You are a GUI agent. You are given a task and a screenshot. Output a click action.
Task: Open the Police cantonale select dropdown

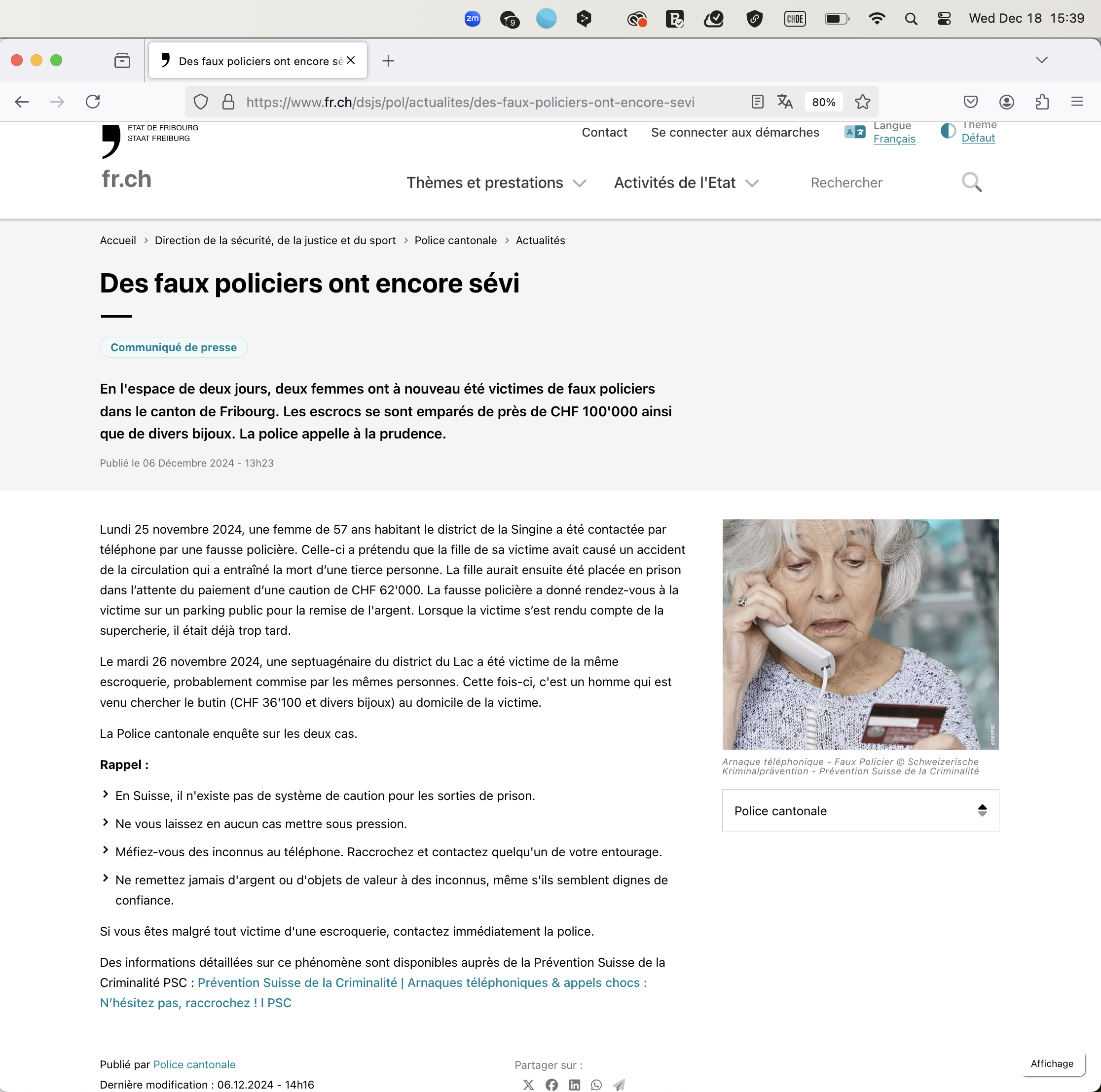[x=860, y=810]
